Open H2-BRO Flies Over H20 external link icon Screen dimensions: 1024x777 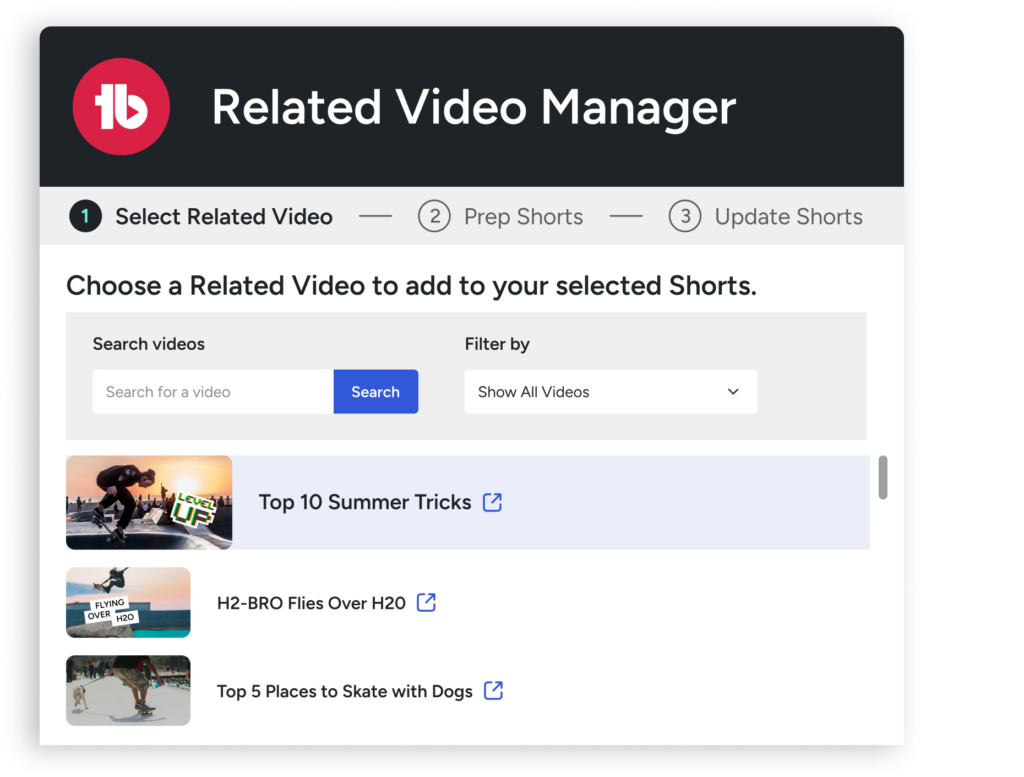[426, 602]
